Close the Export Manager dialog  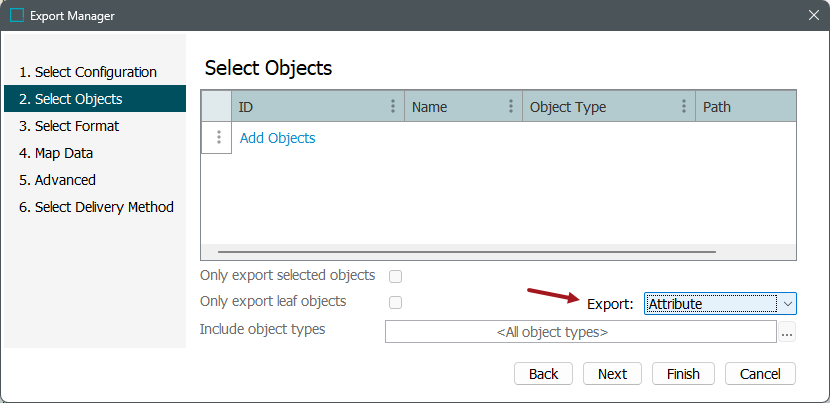(813, 16)
